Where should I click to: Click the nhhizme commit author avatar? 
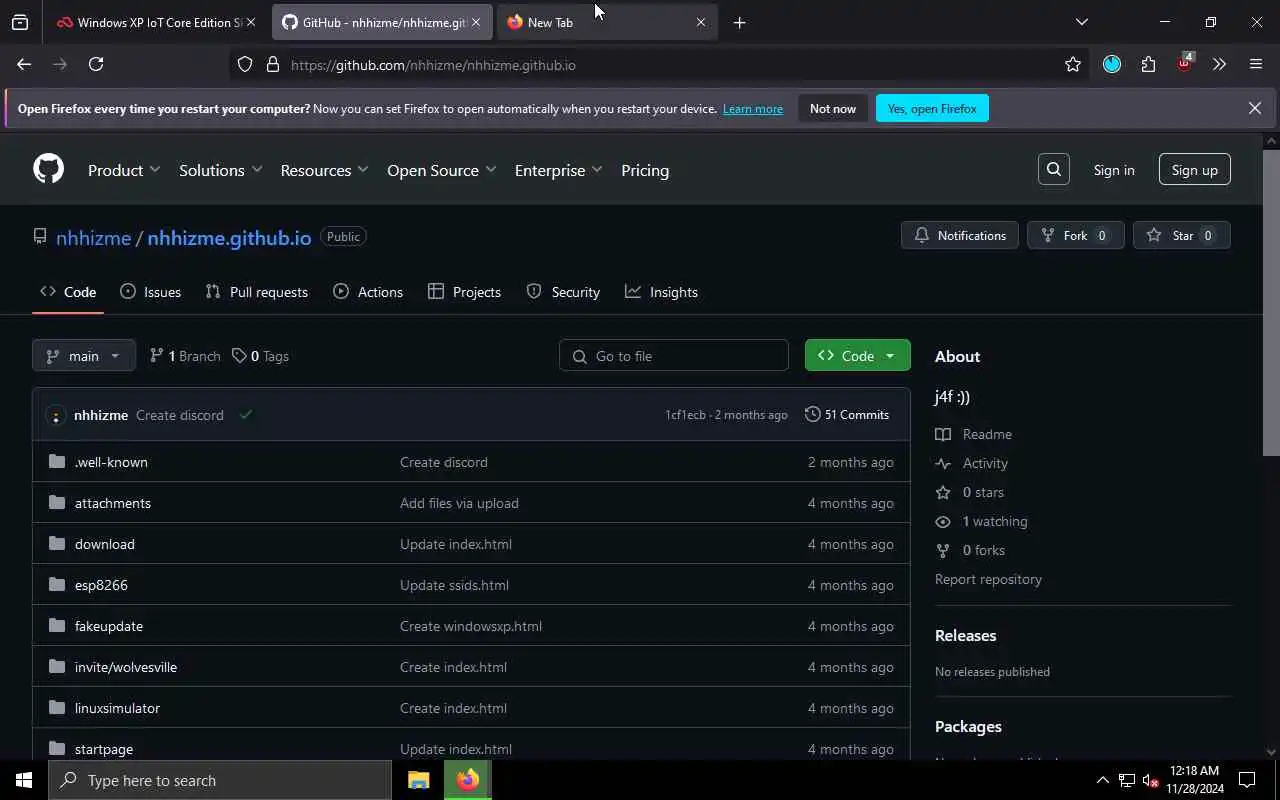[56, 415]
